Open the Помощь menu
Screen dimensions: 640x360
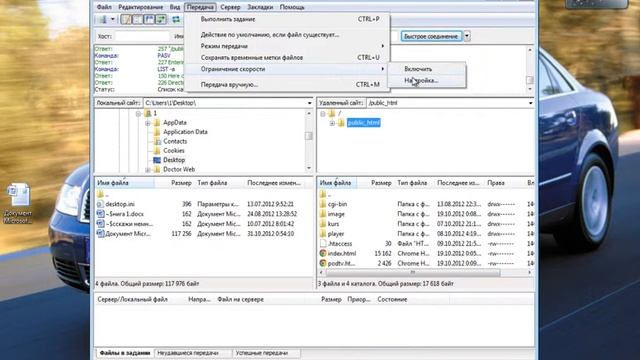pos(292,7)
